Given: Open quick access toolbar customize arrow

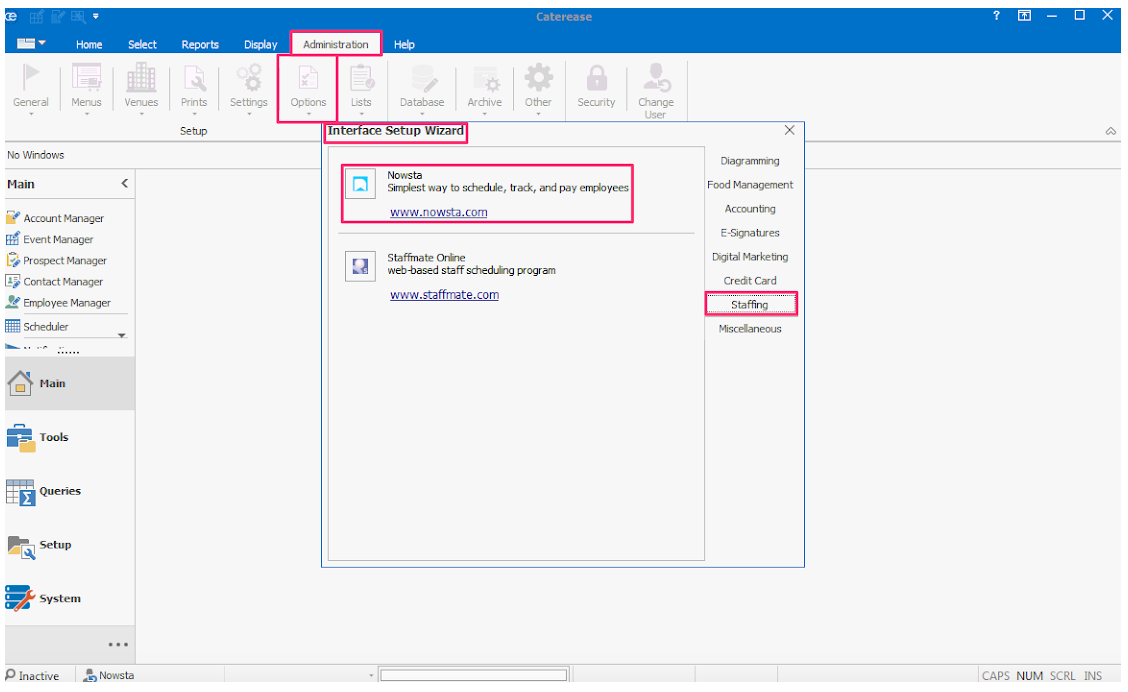Looking at the screenshot, I should pyautogui.click(x=96, y=16).
